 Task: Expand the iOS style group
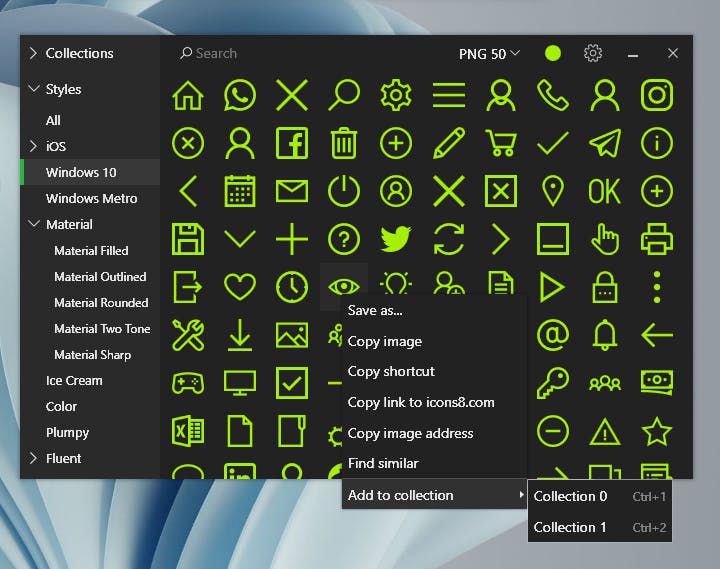tap(33, 146)
